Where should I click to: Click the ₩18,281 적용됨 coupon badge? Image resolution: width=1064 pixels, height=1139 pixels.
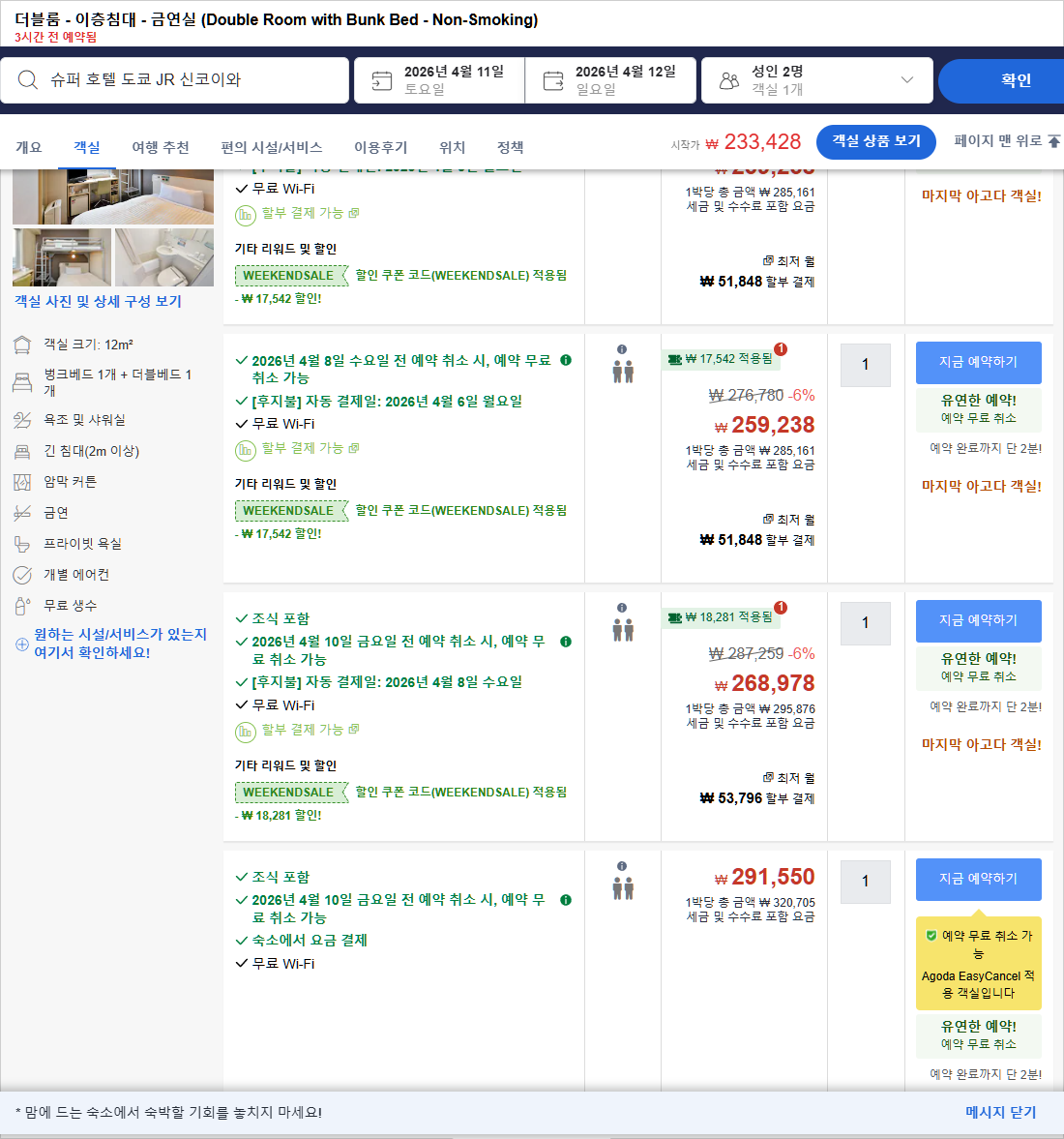(720, 617)
